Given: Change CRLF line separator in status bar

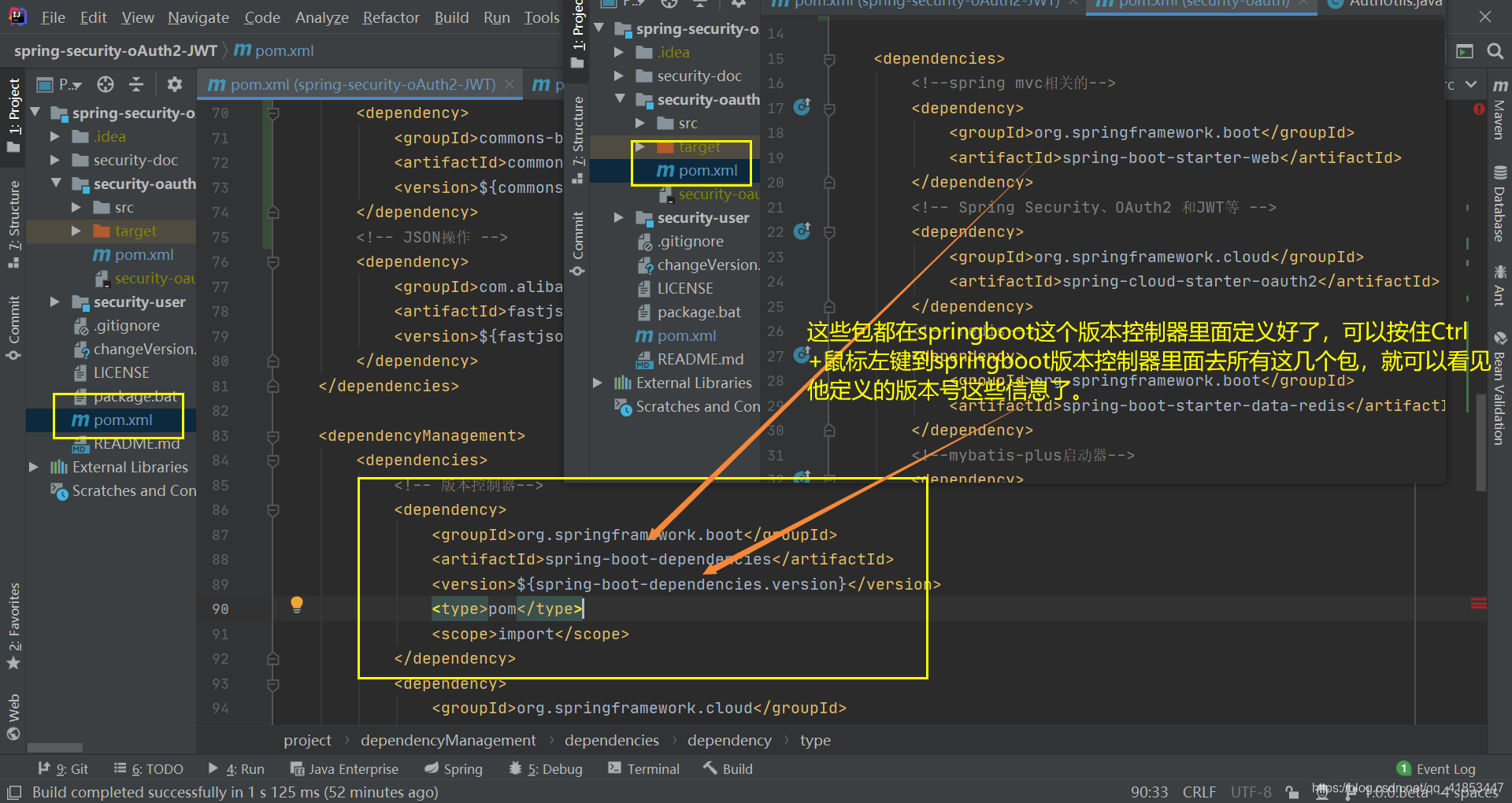Looking at the screenshot, I should tap(1199, 792).
